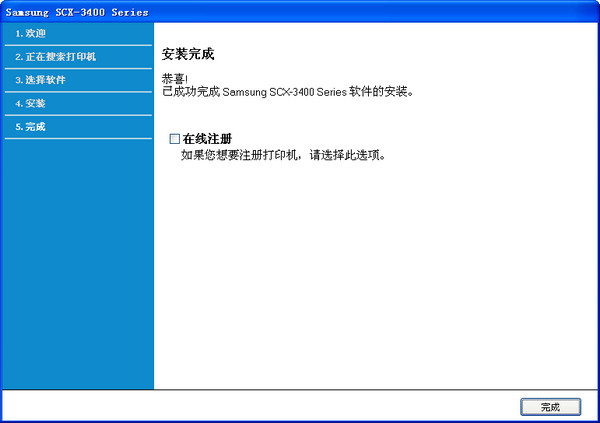Click the 在线注册 label text
The height and width of the screenshot is (423, 600).
pos(207,139)
